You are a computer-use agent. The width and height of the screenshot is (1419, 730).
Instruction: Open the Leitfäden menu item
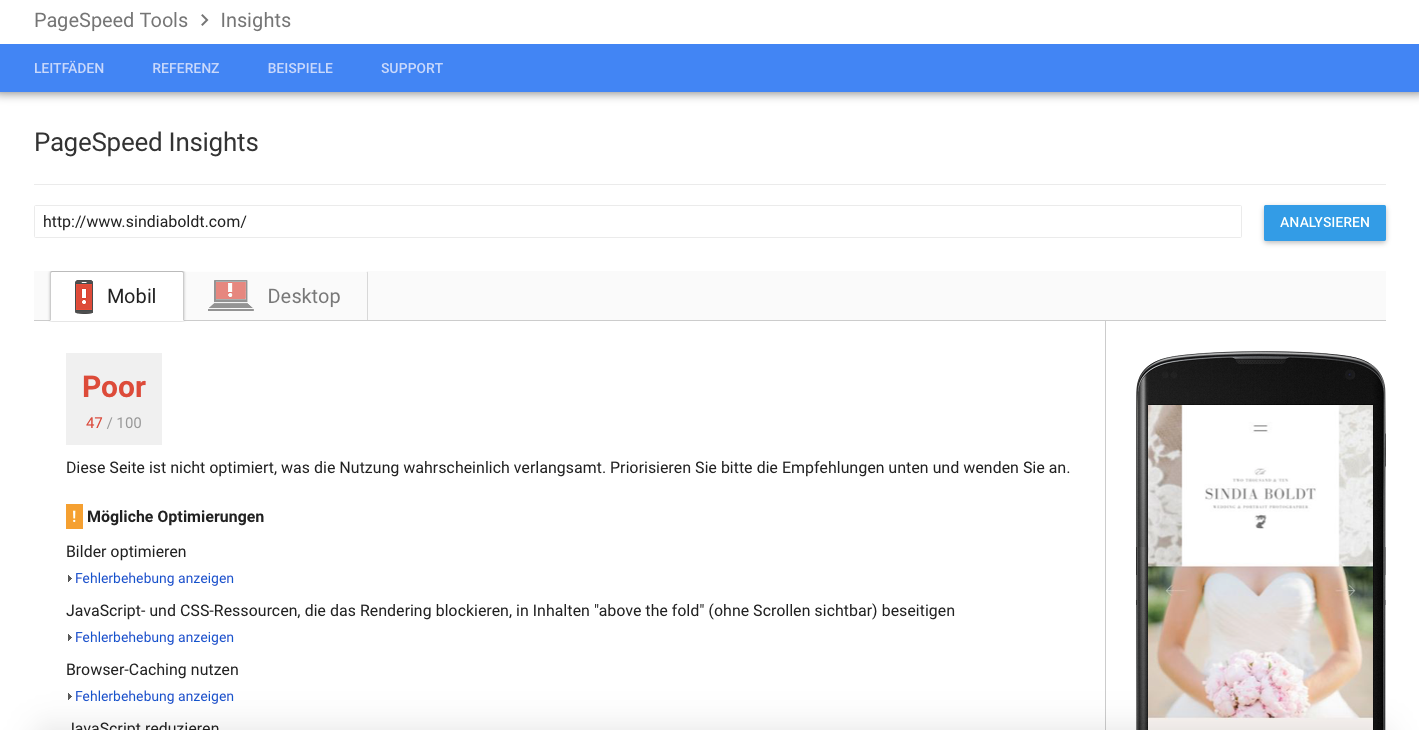click(69, 68)
